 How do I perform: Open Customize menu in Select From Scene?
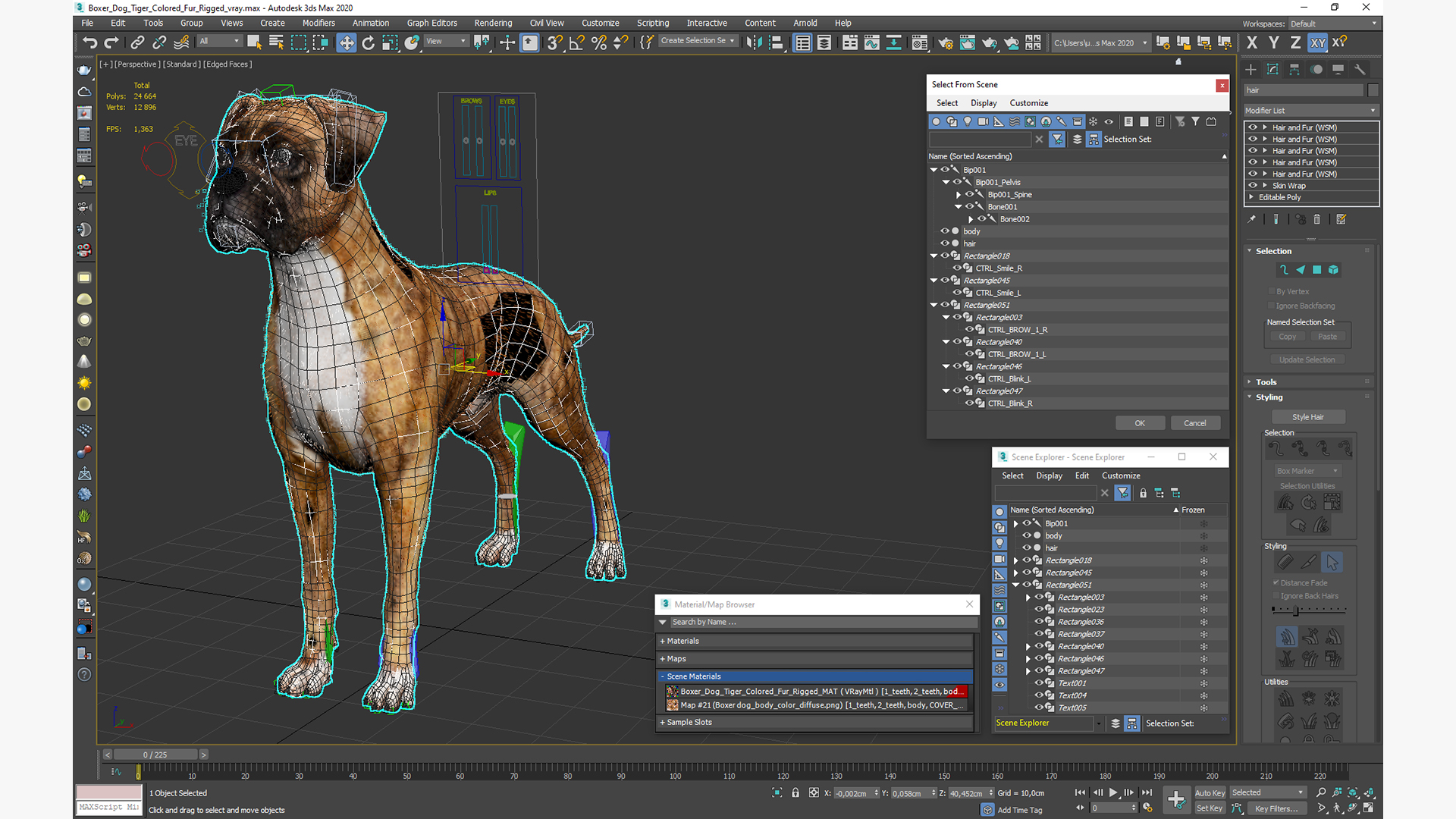pyautogui.click(x=1028, y=103)
